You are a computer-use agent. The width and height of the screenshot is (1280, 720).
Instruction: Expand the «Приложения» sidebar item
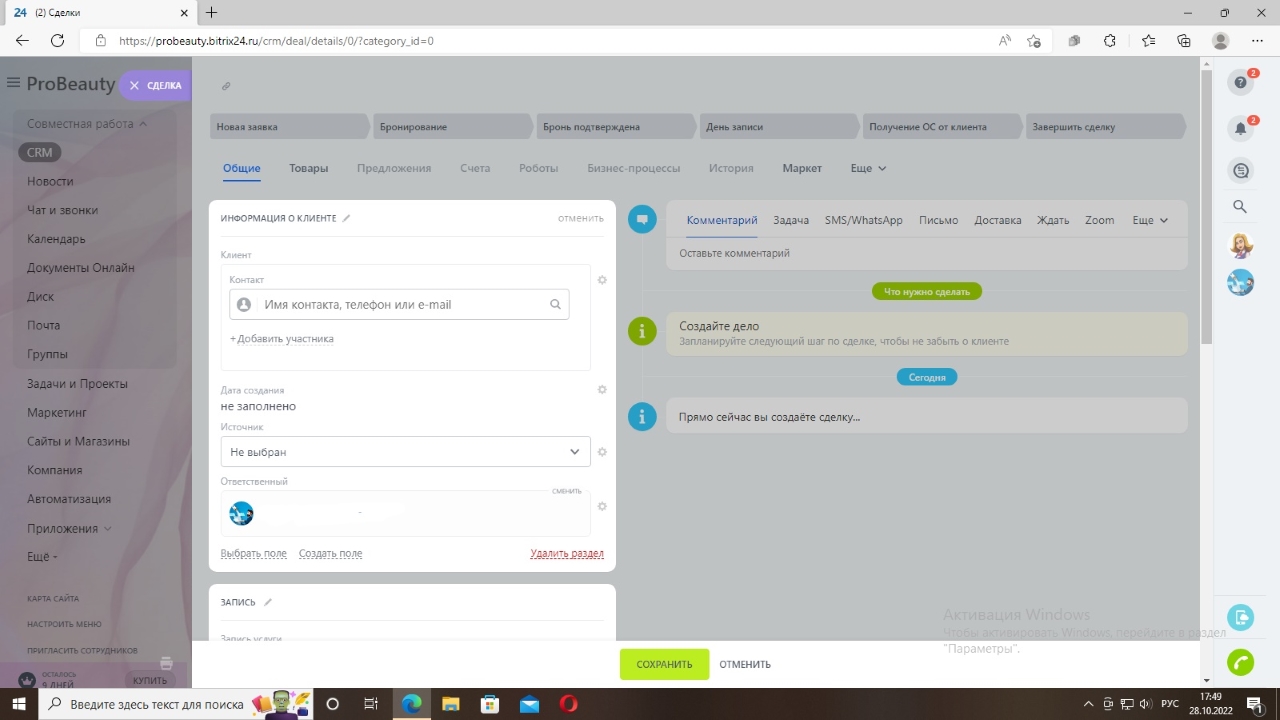click(69, 528)
